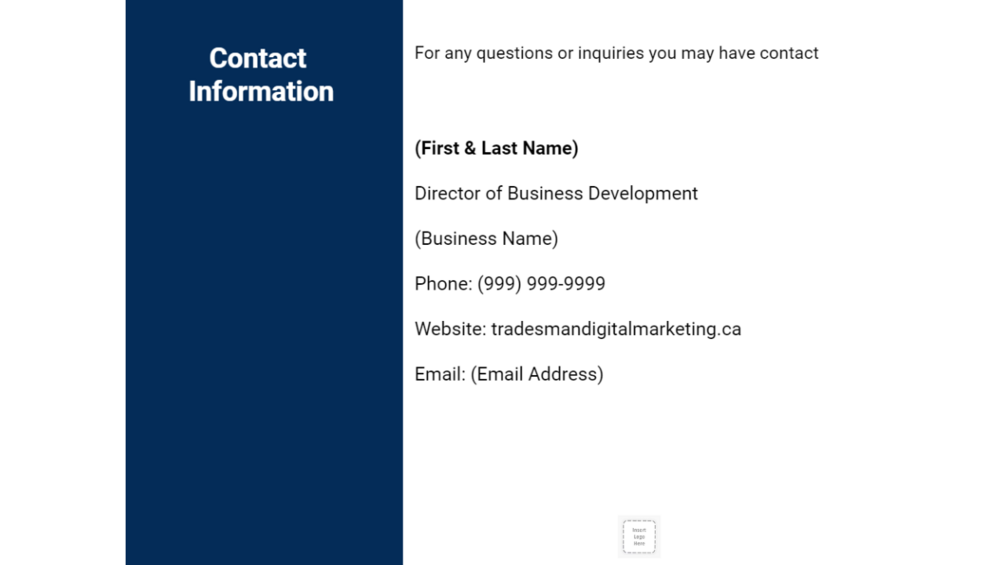Select the Contact Information heading
The height and width of the screenshot is (565, 1005).
(260, 75)
